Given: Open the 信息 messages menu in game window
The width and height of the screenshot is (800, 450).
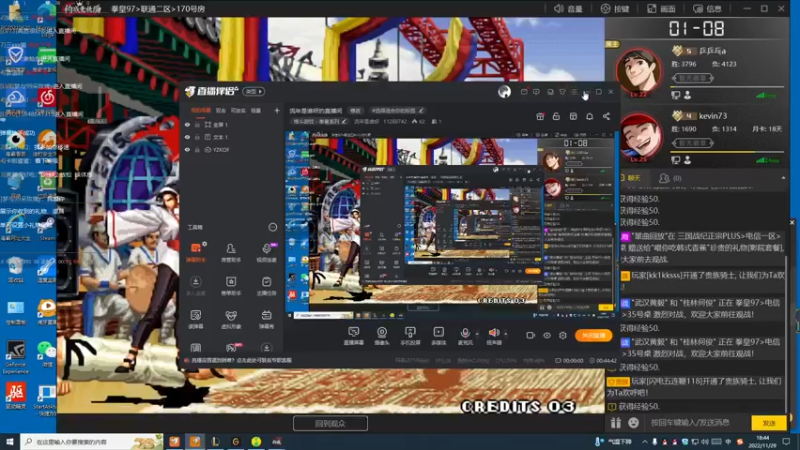Looking at the screenshot, I should click(x=707, y=9).
